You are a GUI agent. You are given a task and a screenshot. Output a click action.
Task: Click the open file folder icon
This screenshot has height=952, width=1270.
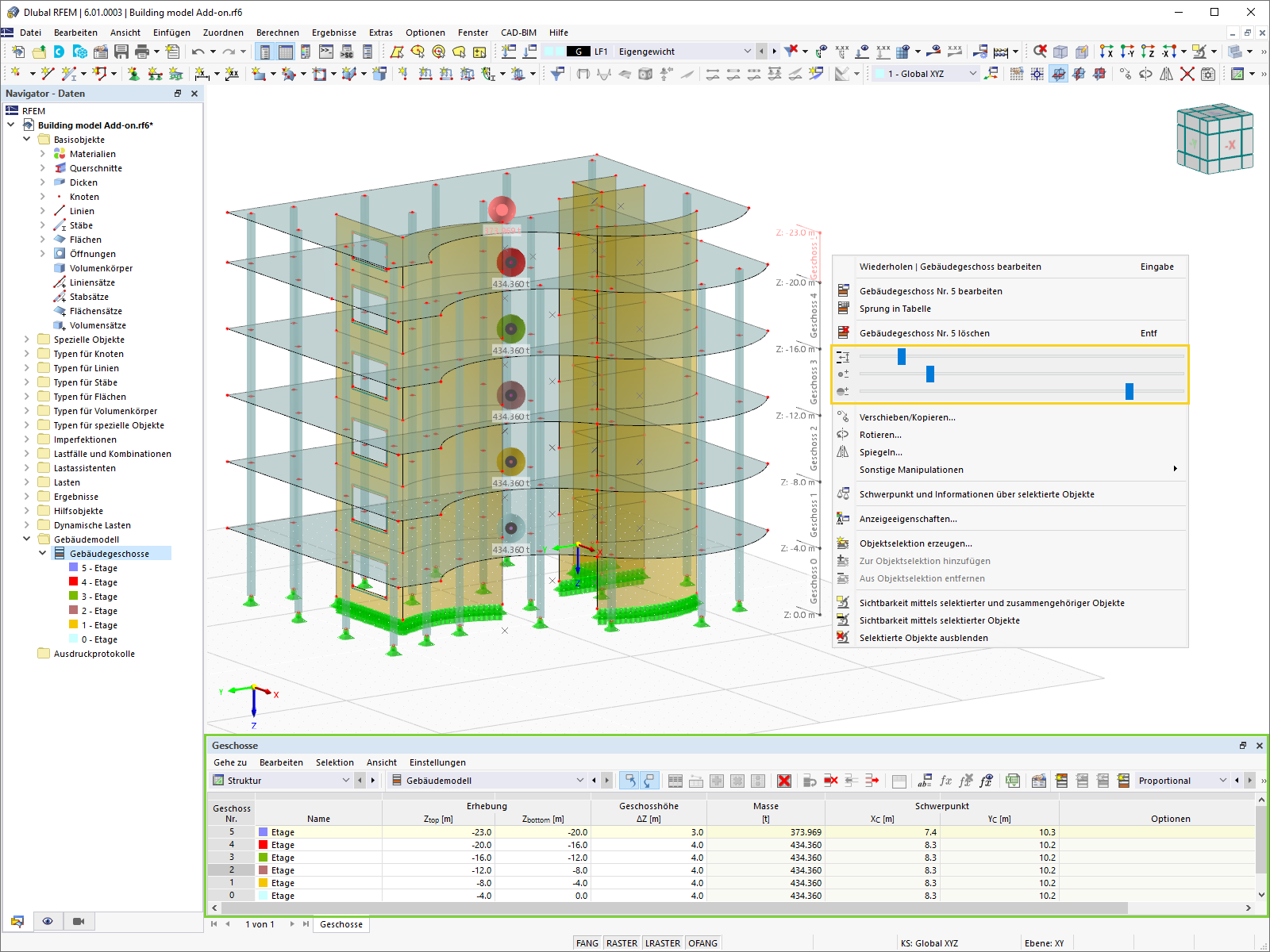pyautogui.click(x=39, y=52)
